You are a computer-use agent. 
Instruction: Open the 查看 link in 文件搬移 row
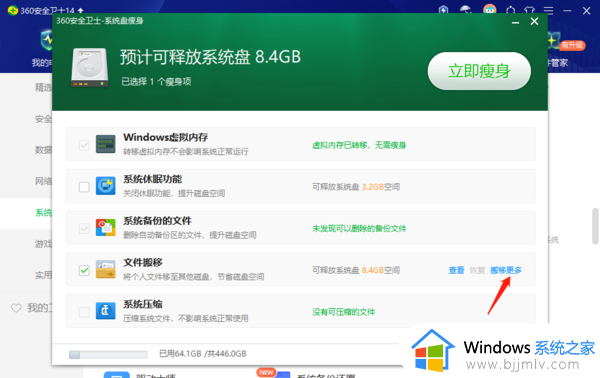pyautogui.click(x=456, y=270)
